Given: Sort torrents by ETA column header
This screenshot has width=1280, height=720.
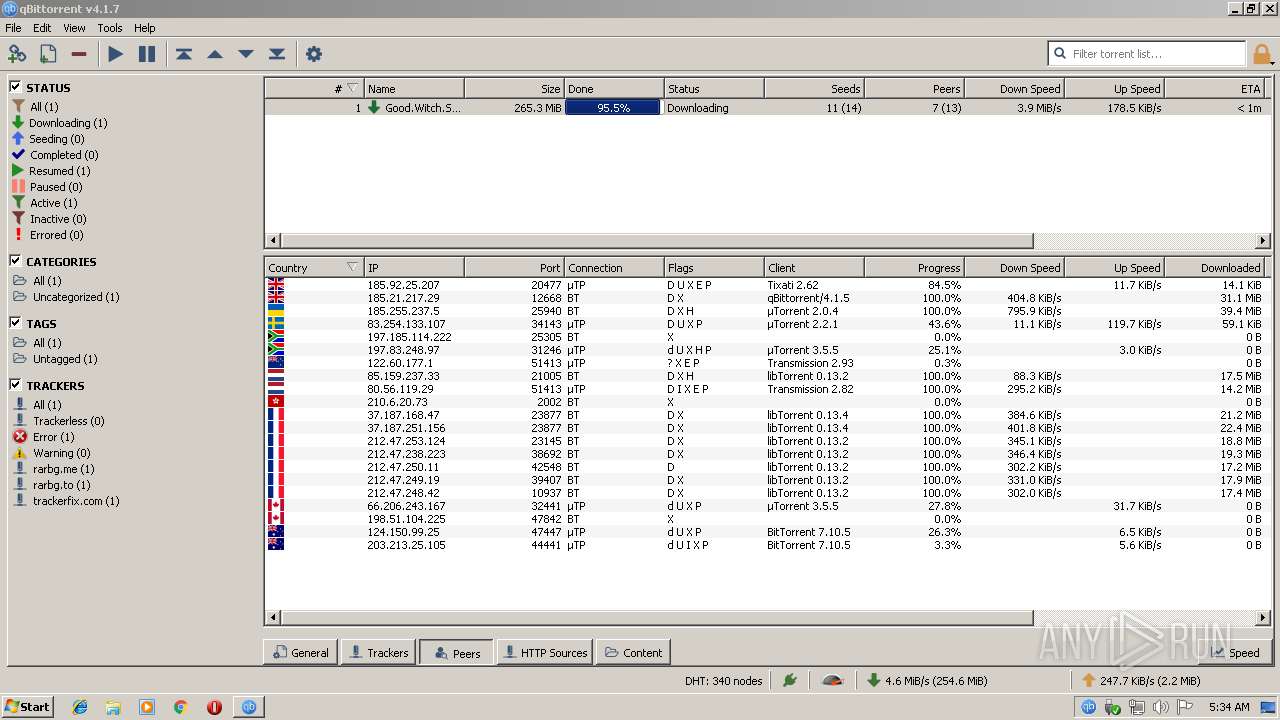Looking at the screenshot, I should (1215, 88).
